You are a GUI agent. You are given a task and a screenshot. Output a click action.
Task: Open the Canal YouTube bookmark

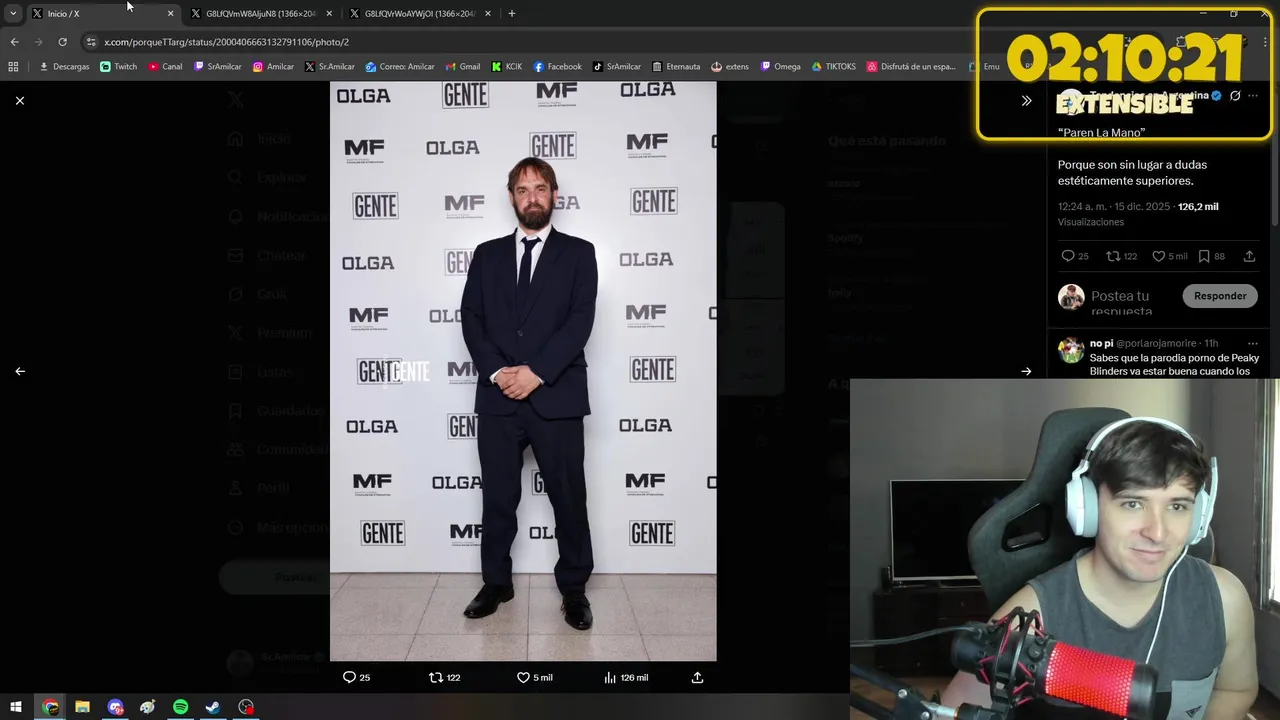[165, 67]
